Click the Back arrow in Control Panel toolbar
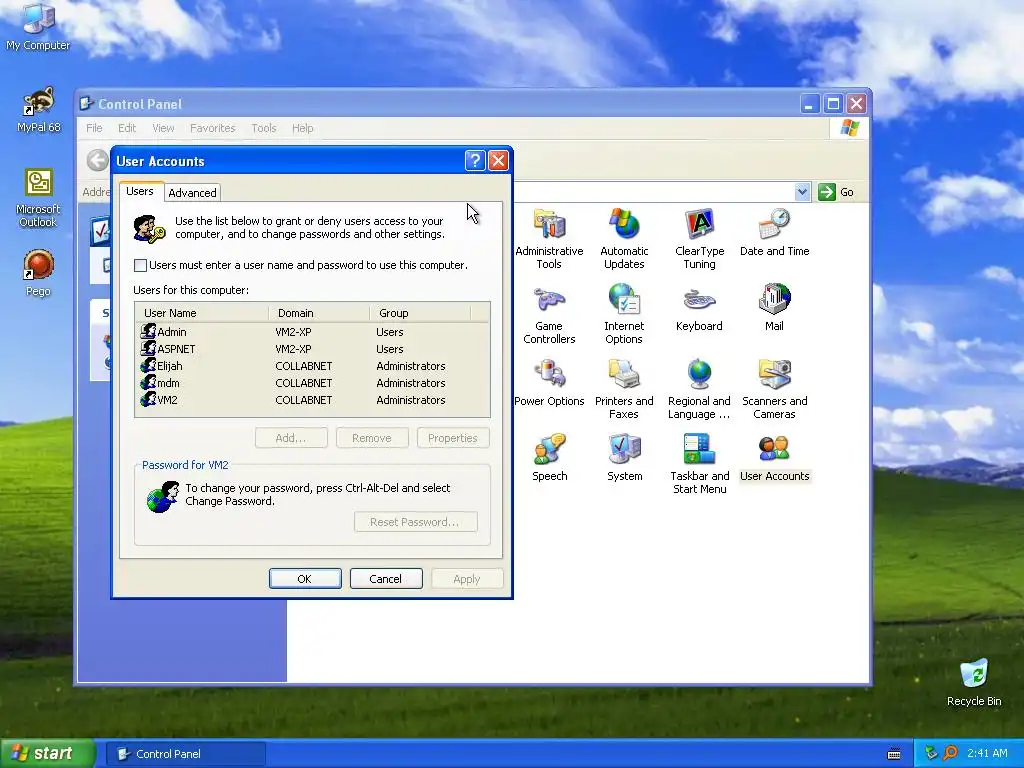1024x768 pixels. tap(97, 160)
